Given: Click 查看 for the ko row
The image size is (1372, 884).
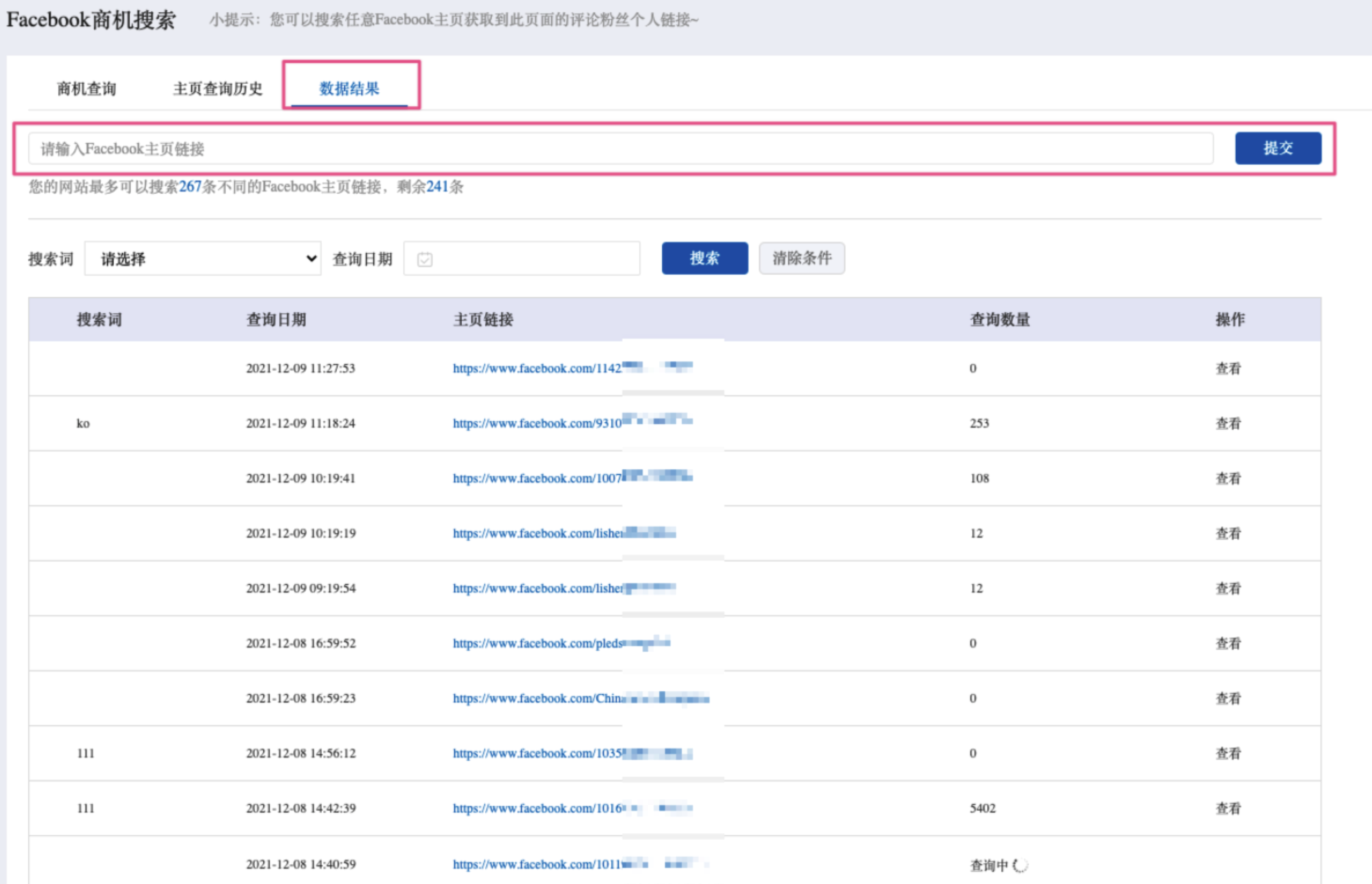Looking at the screenshot, I should [x=1229, y=424].
